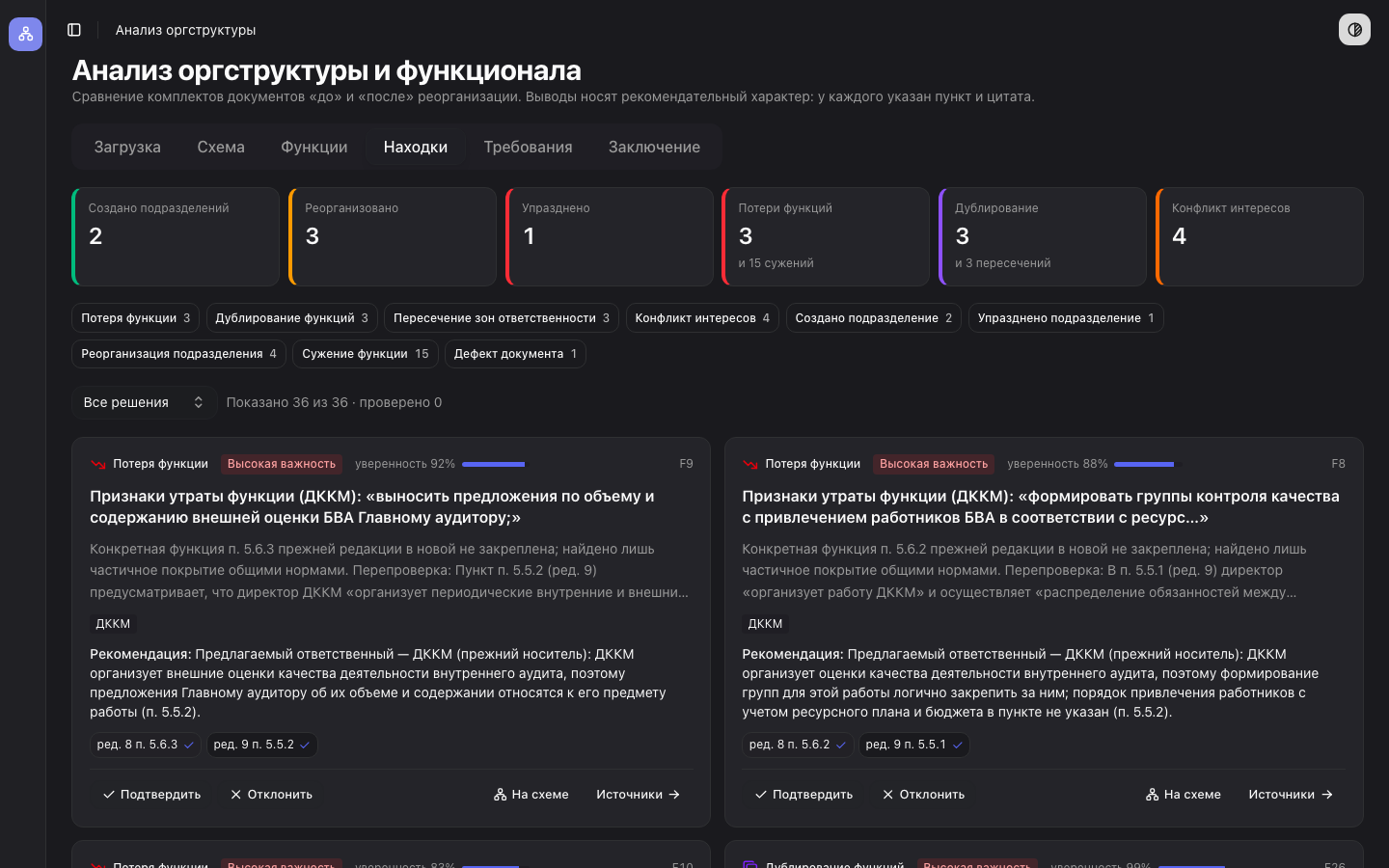The height and width of the screenshot is (868, 1389).
Task: Click the Создано подразделений stat card
Action: pyautogui.click(x=176, y=236)
